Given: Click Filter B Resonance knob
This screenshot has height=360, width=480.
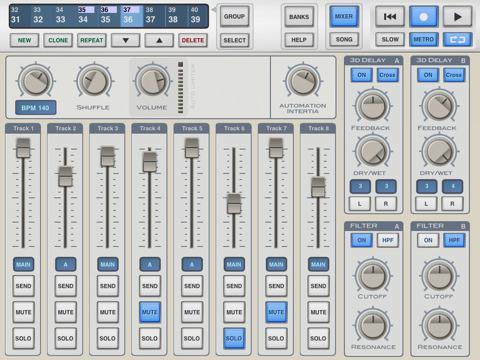Looking at the screenshot, I should 439,326.
